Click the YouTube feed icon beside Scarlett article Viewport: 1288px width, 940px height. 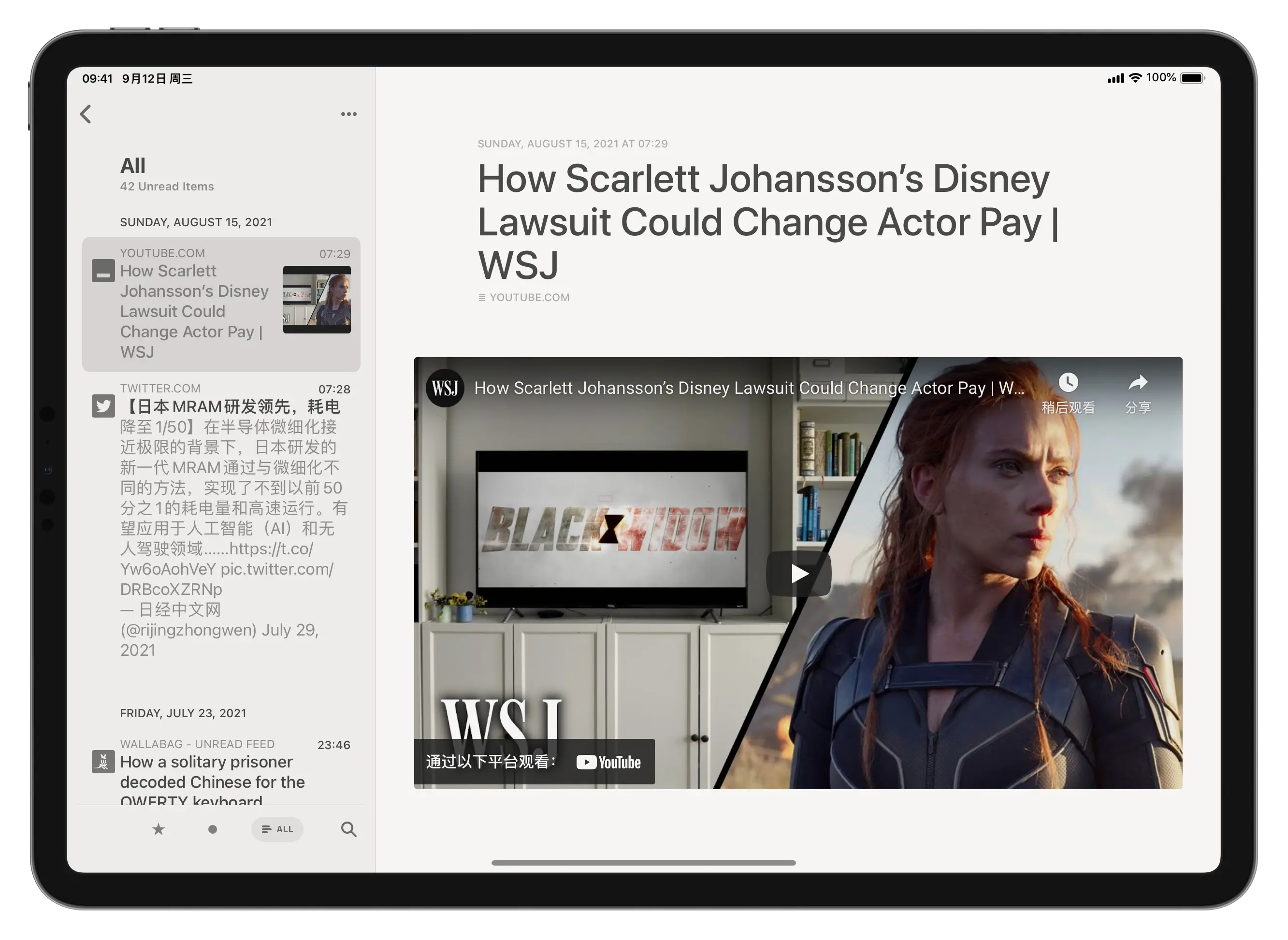pos(103,270)
